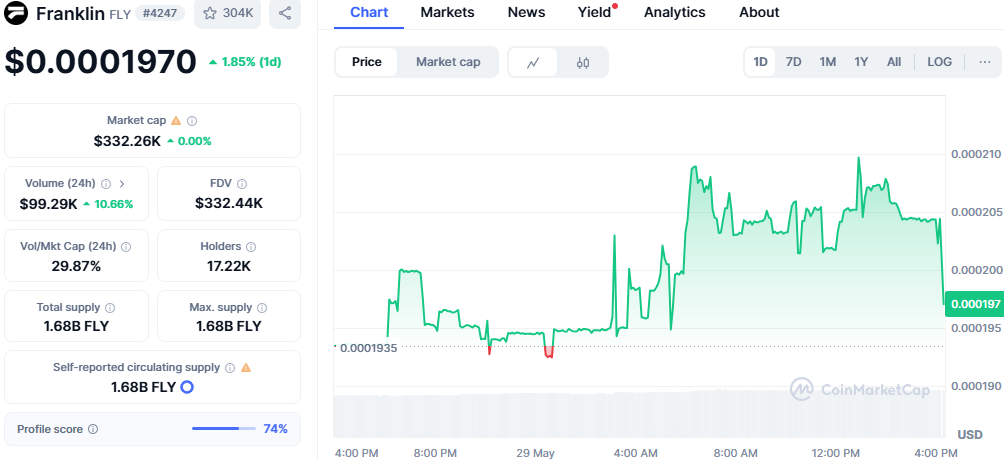Expand Volume (24h) chevron arrow
The image size is (1004, 460).
(x=122, y=183)
